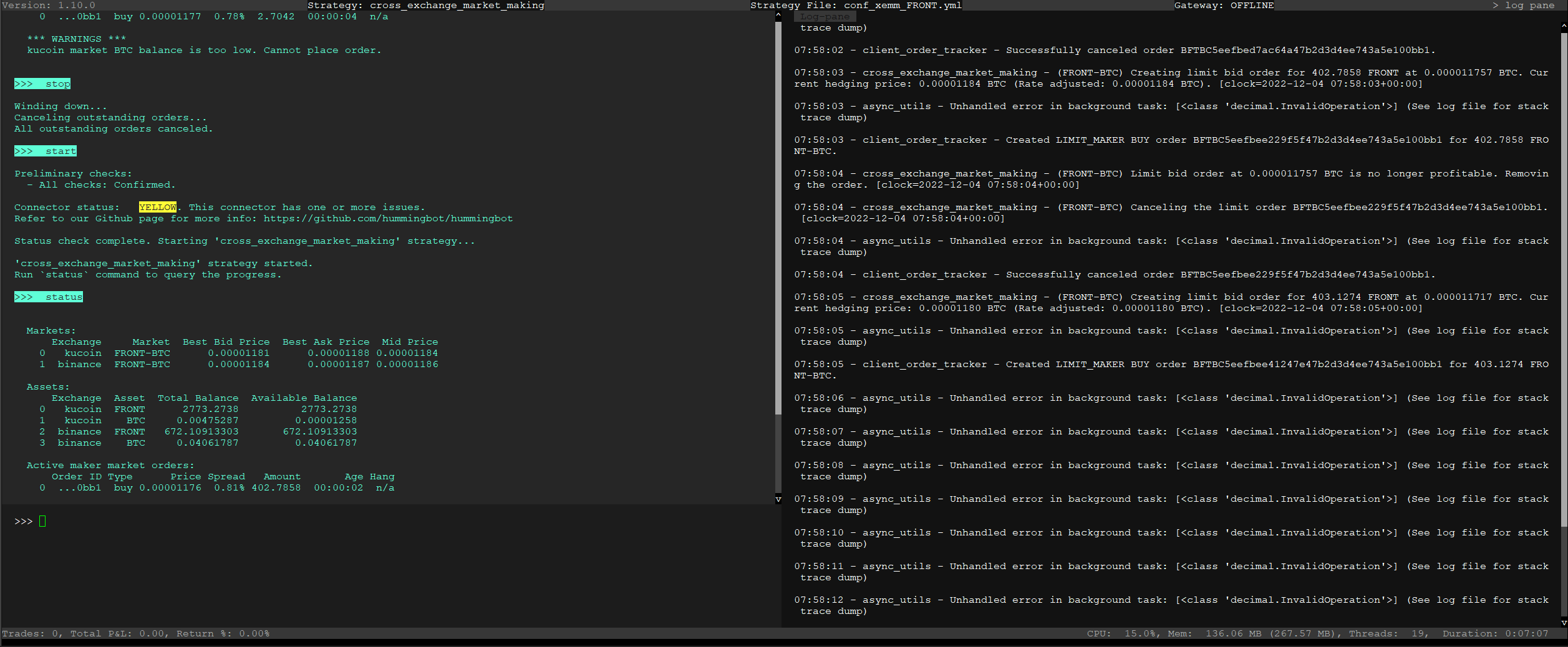Screen dimensions: 1568x647
Task: Expand the Markets section
Action: (50, 330)
